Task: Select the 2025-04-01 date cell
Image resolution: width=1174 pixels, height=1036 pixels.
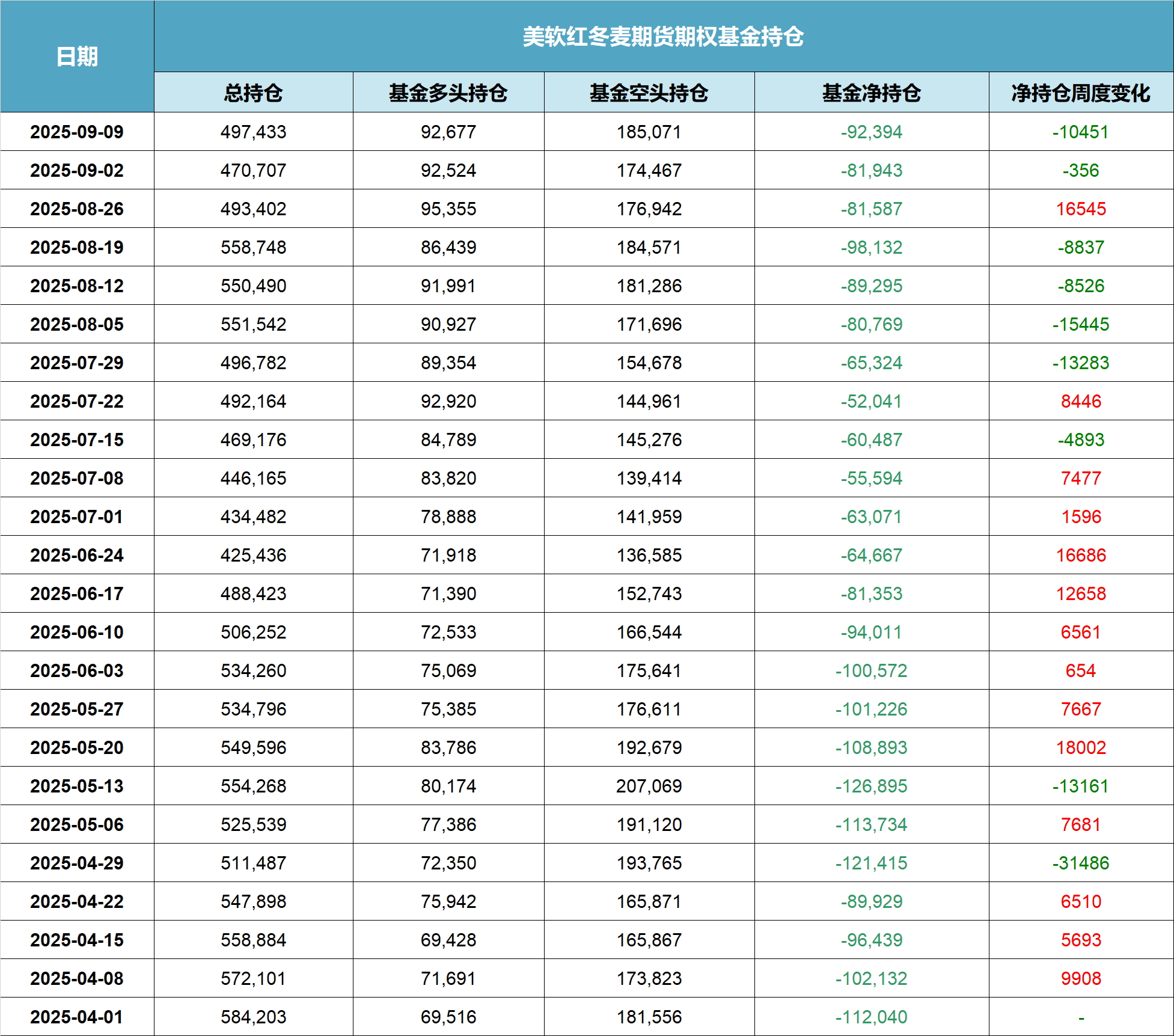Action: tap(77, 1017)
